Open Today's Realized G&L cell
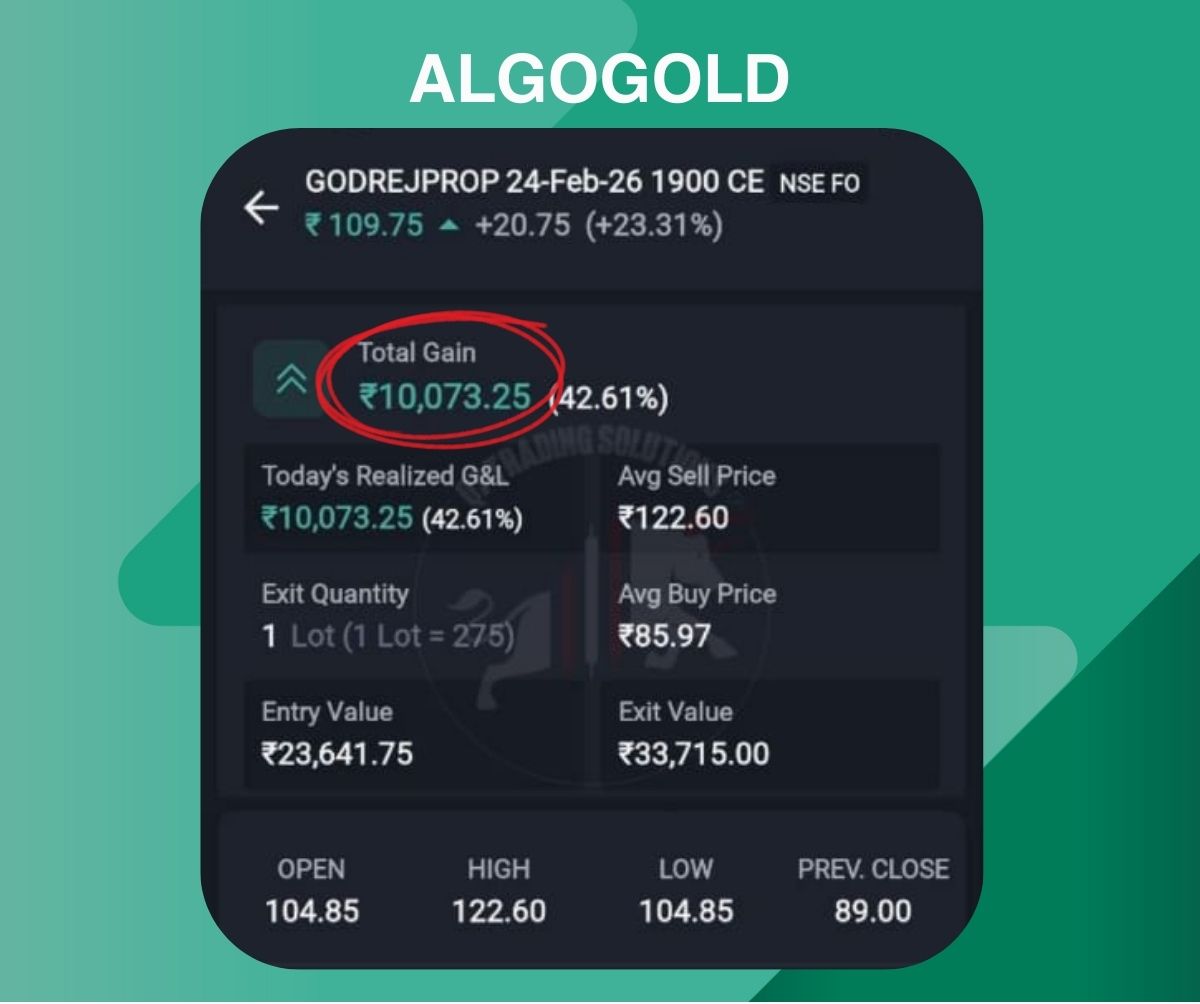Screen dimensions: 1200x1004 pyautogui.click(x=412, y=498)
